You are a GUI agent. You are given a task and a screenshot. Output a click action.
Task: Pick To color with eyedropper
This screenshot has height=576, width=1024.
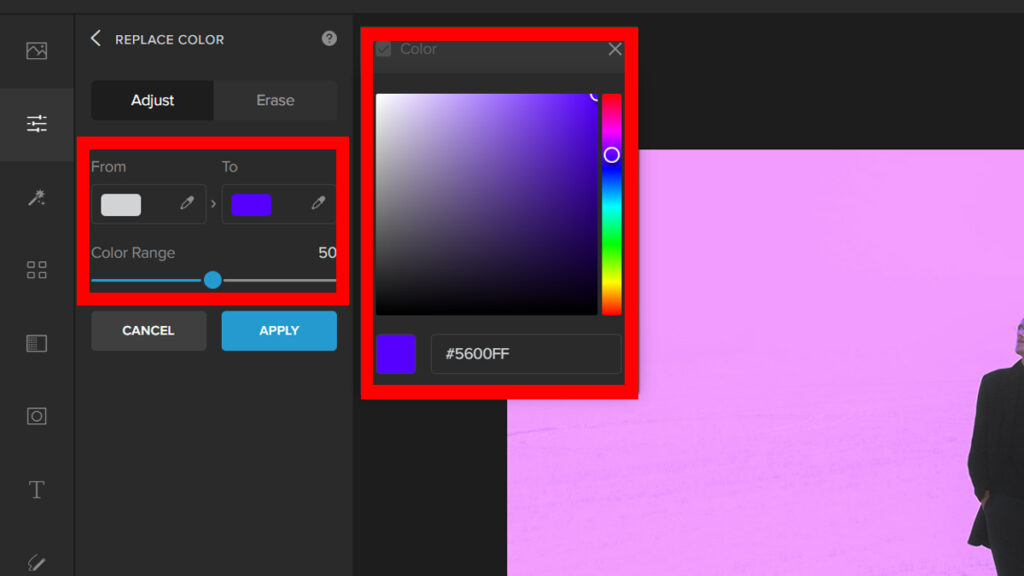(x=318, y=204)
